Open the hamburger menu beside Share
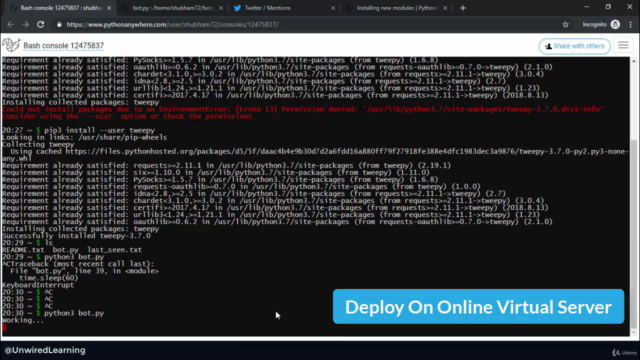 point(623,46)
